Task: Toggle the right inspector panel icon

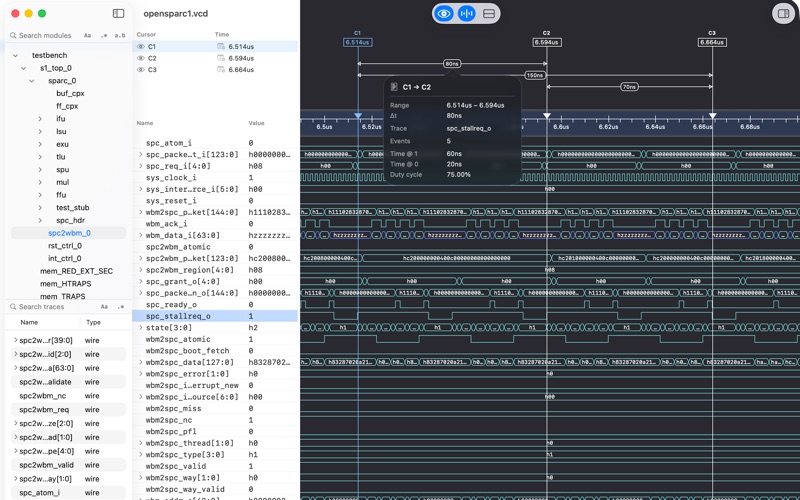Action: coord(783,13)
